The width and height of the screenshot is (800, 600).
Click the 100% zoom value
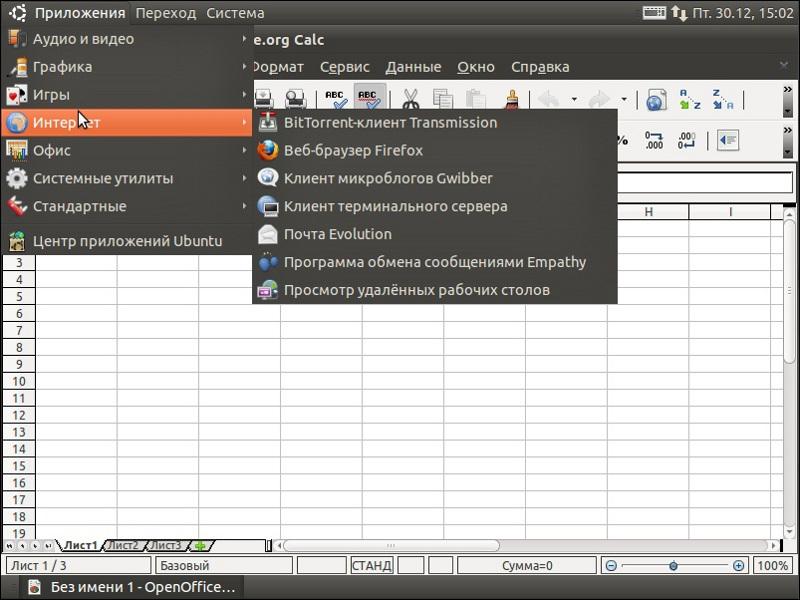(772, 565)
